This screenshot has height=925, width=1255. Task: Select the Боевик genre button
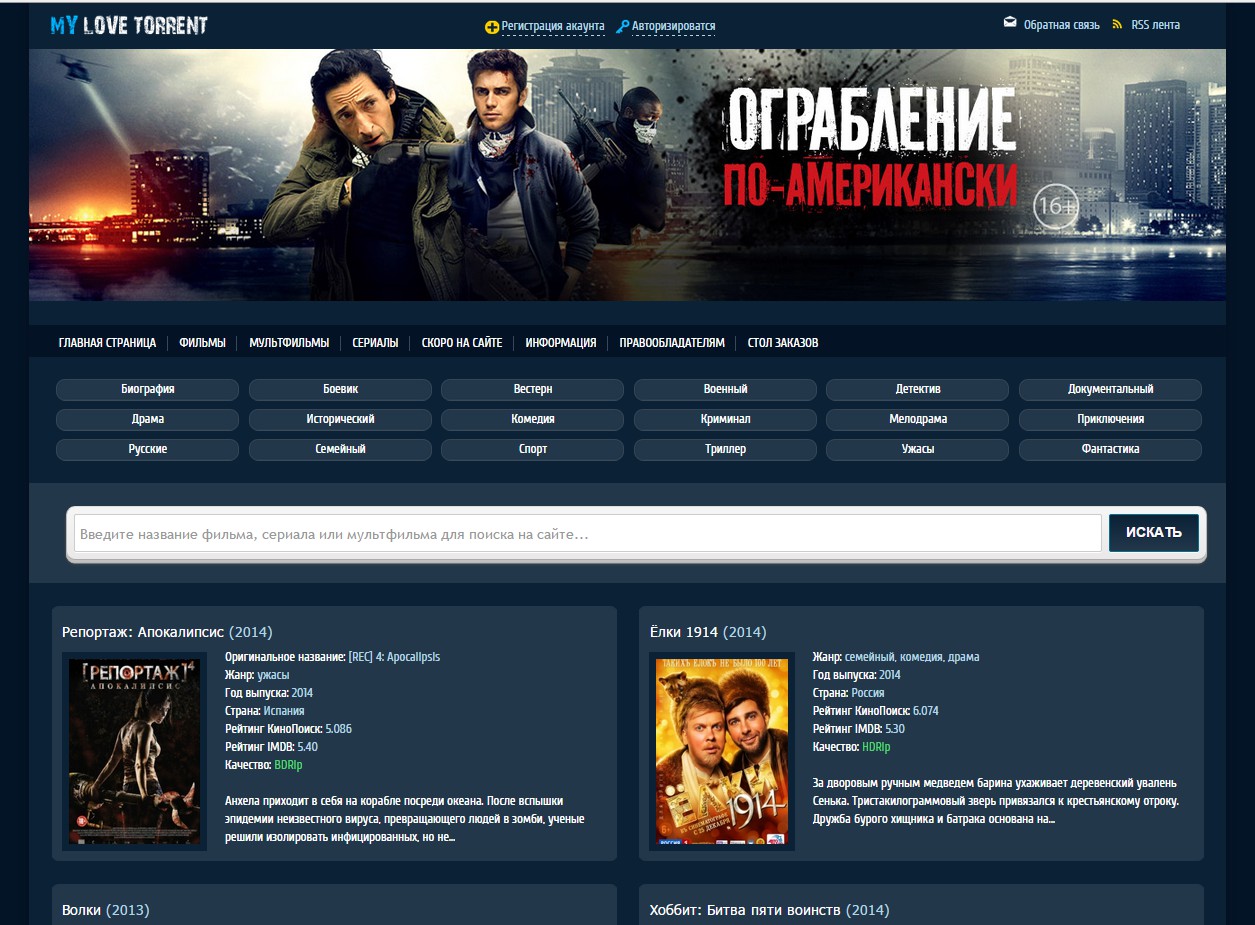(x=340, y=389)
